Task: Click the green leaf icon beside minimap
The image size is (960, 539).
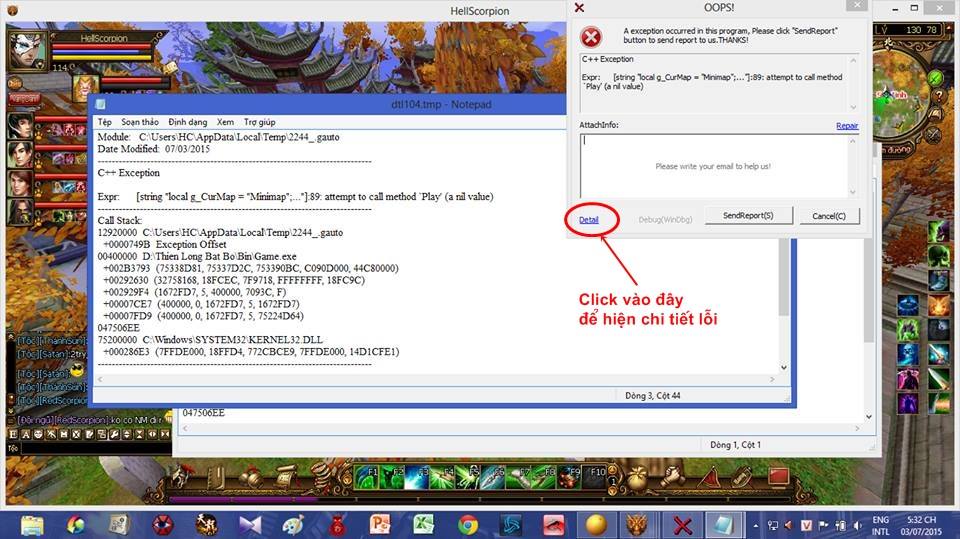Action: (x=935, y=78)
